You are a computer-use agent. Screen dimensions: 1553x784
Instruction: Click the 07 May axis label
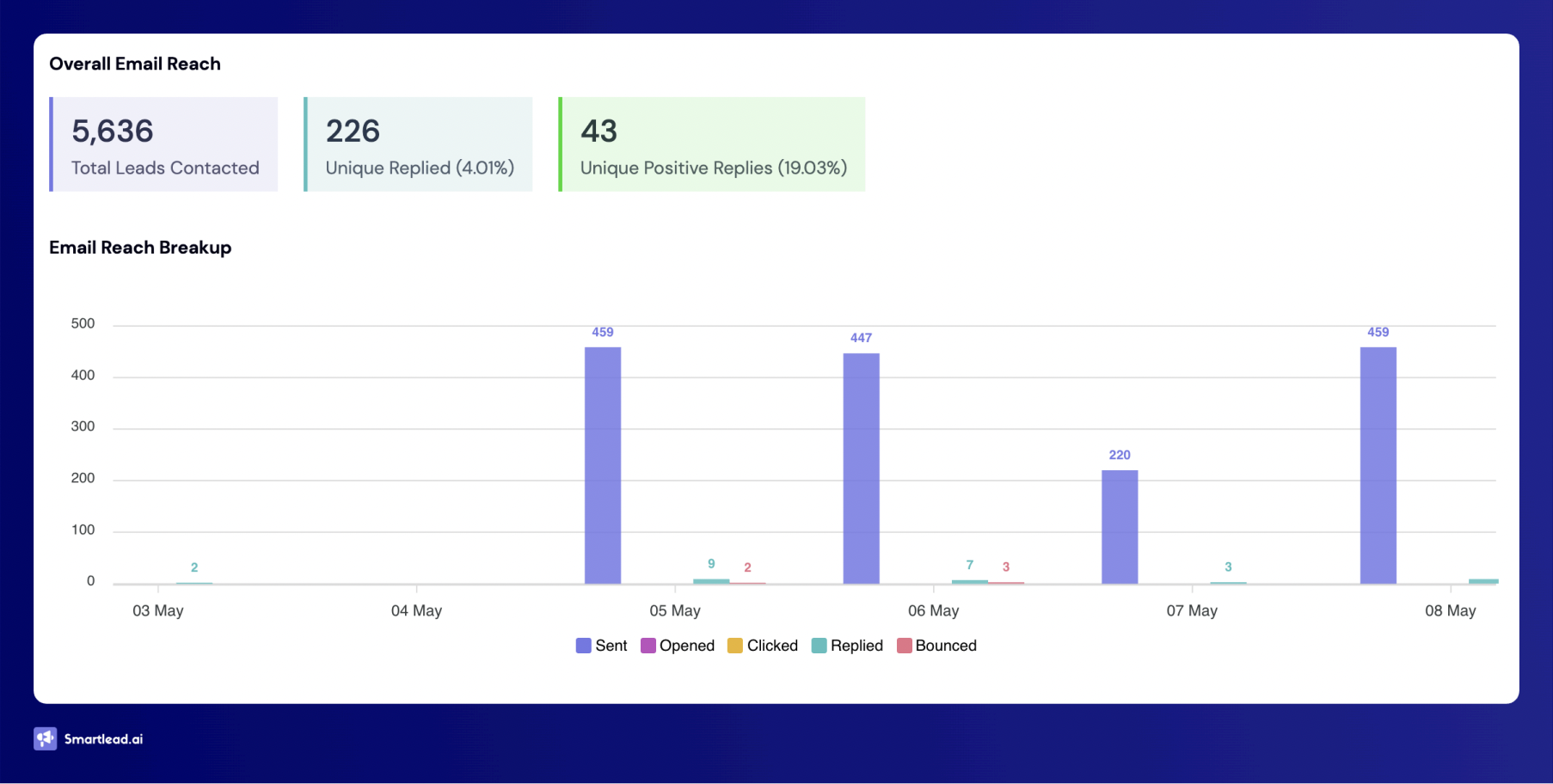1192,610
